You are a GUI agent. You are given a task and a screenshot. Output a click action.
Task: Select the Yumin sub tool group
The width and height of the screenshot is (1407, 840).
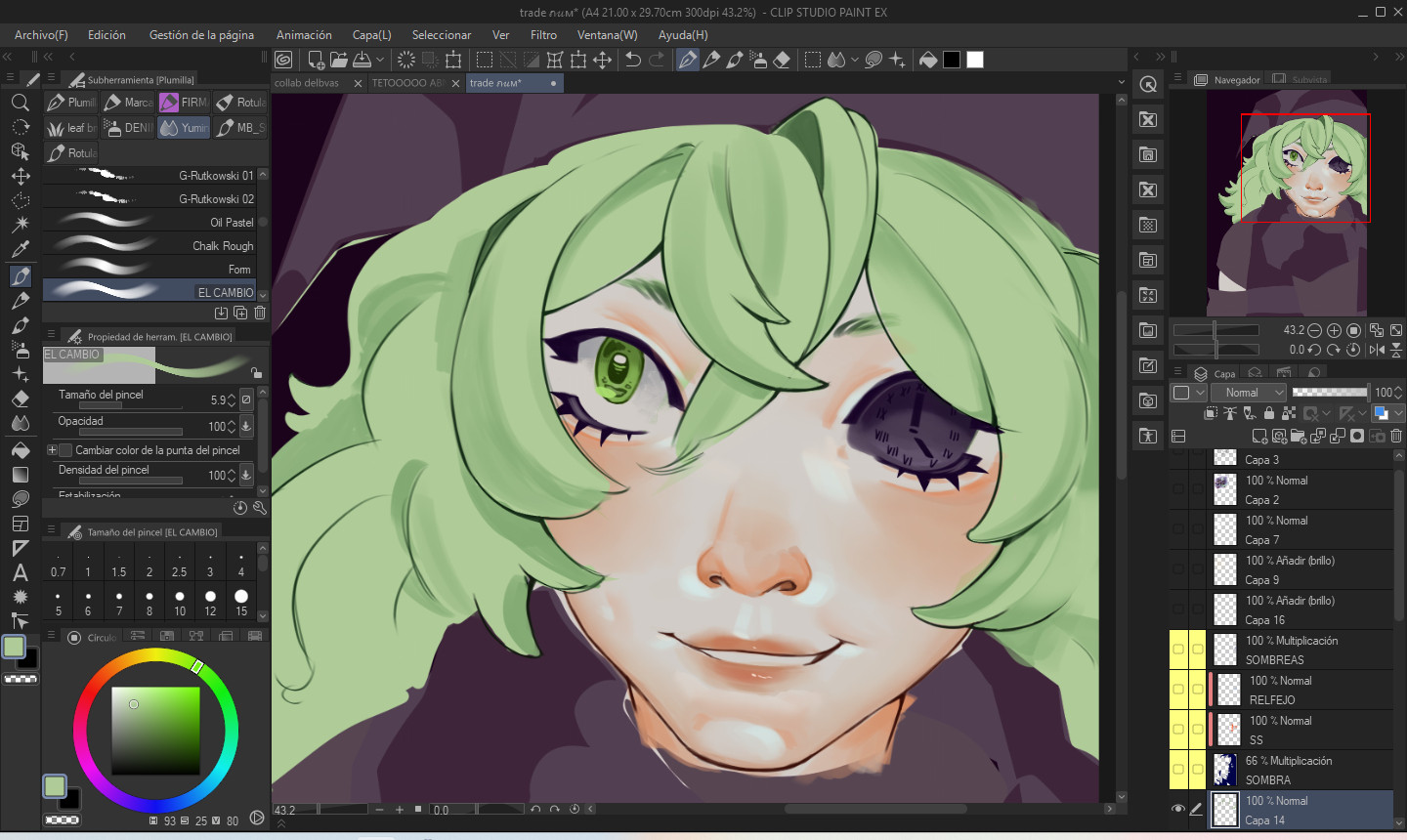point(184,128)
